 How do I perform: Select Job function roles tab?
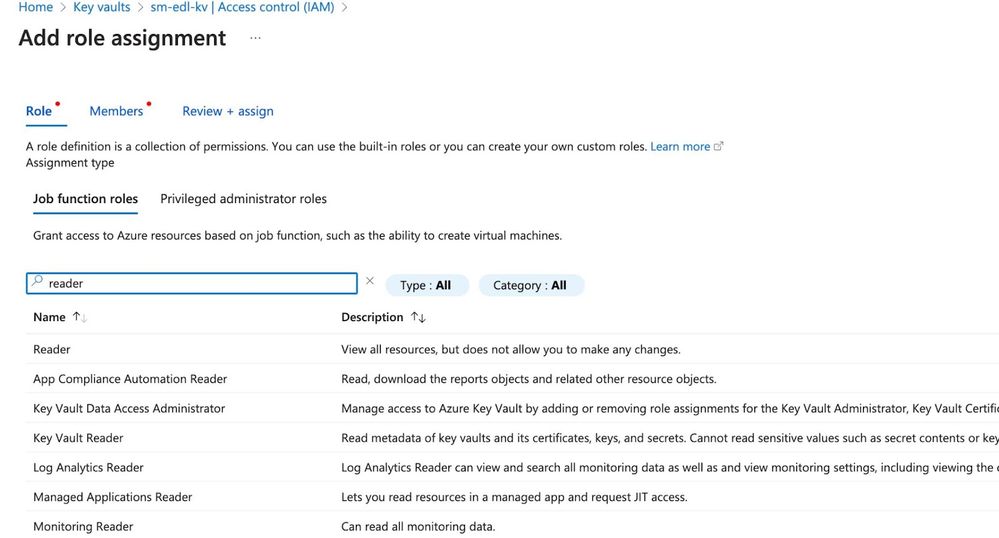(85, 199)
